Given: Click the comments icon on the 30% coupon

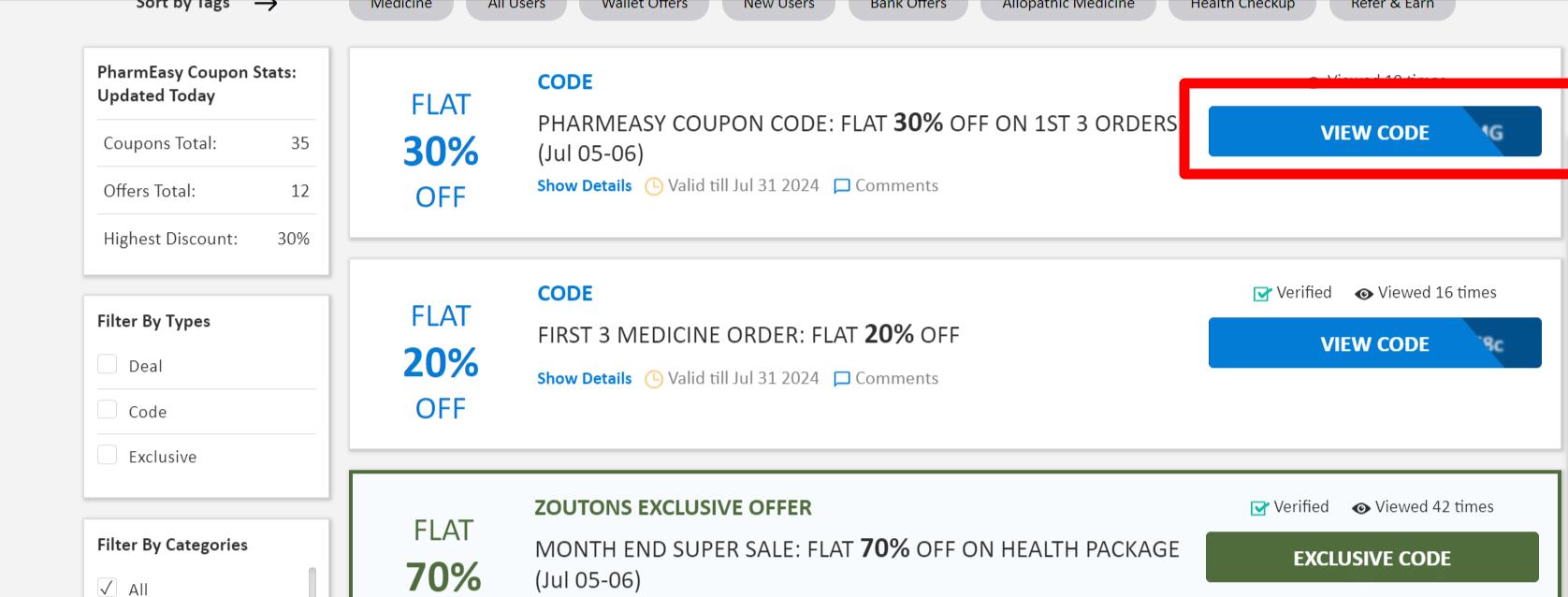Looking at the screenshot, I should pyautogui.click(x=842, y=186).
